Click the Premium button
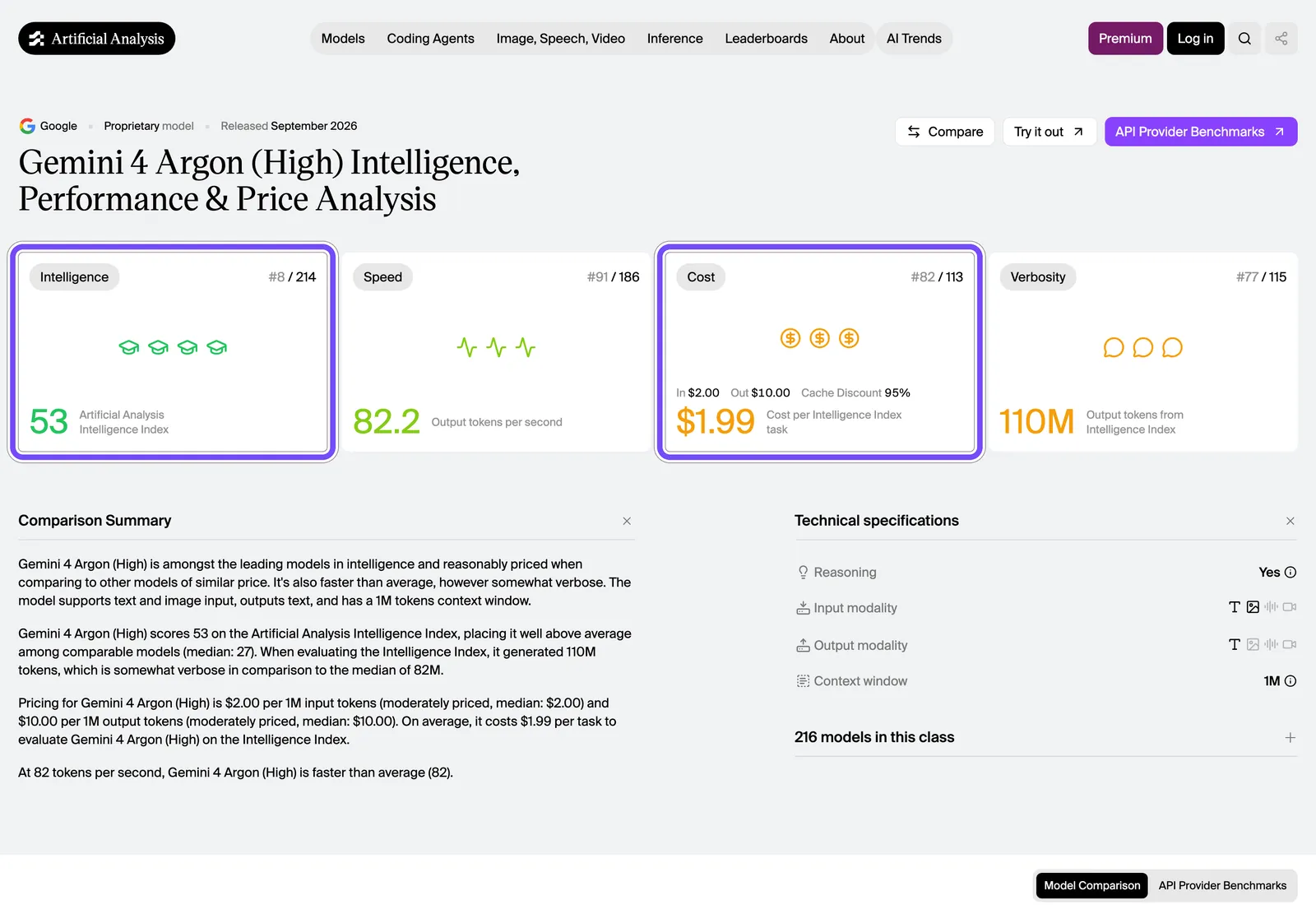 pyautogui.click(x=1125, y=39)
